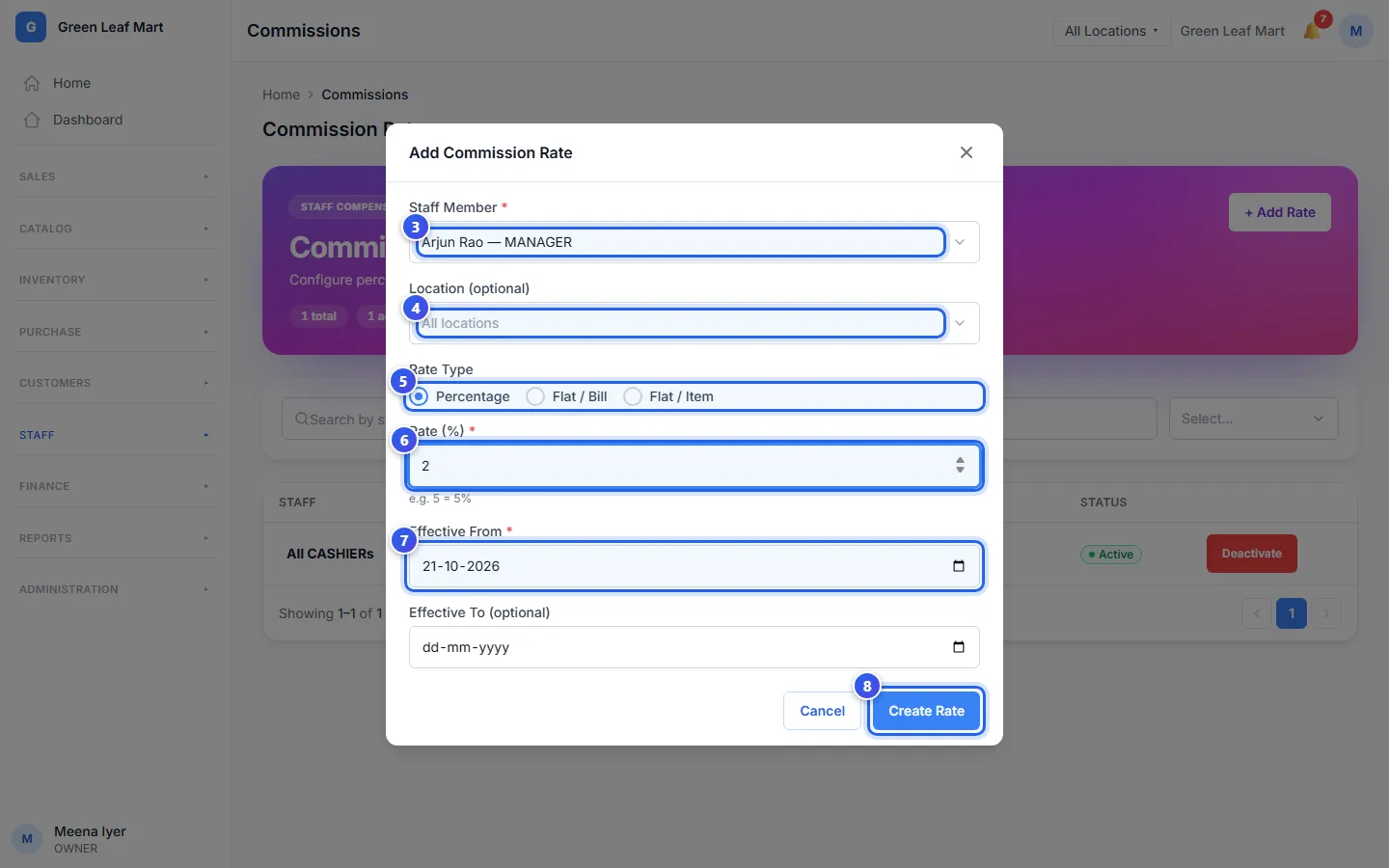Click Create Rate button
The width and height of the screenshot is (1389, 868).
click(926, 711)
